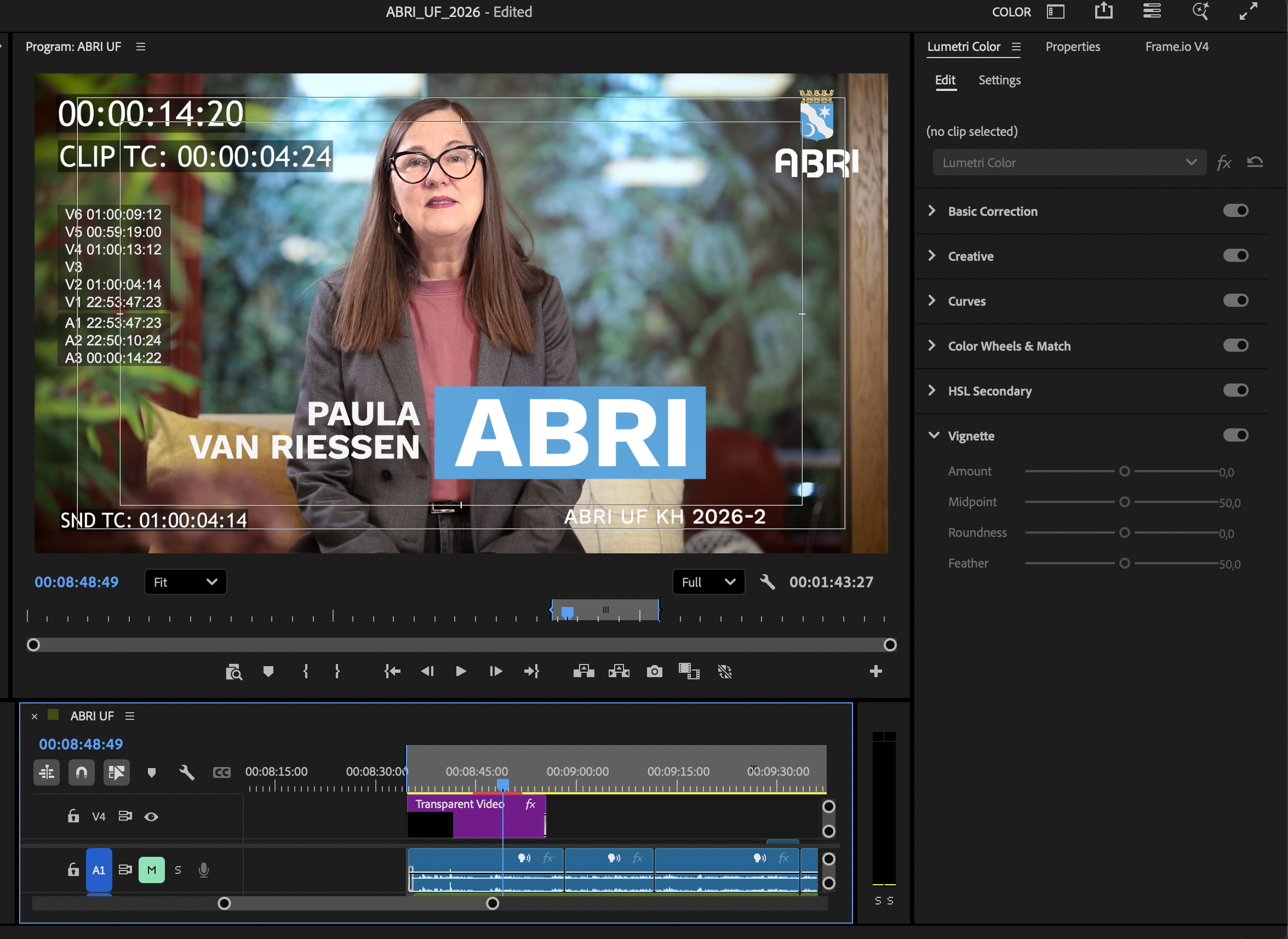
Task: Toggle V4 track visibility eye
Action: (151, 817)
